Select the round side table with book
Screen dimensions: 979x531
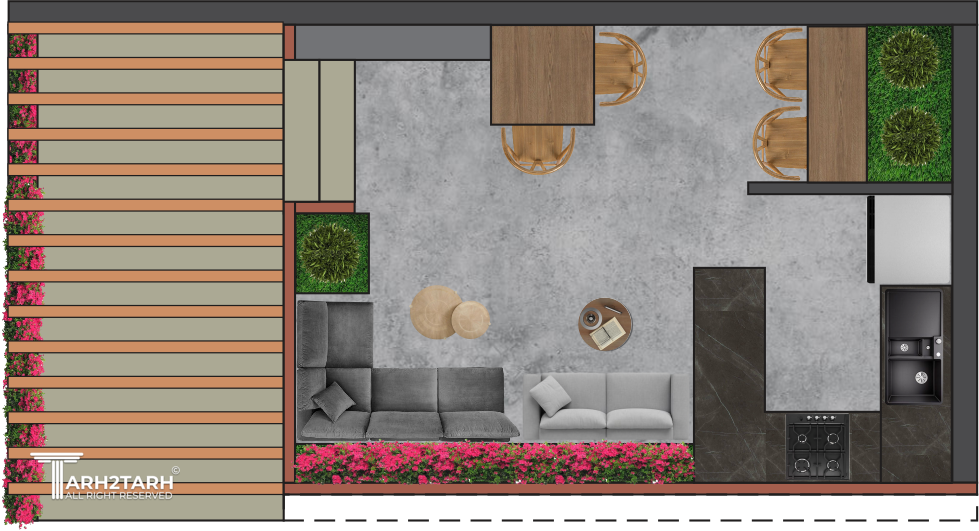[605, 325]
